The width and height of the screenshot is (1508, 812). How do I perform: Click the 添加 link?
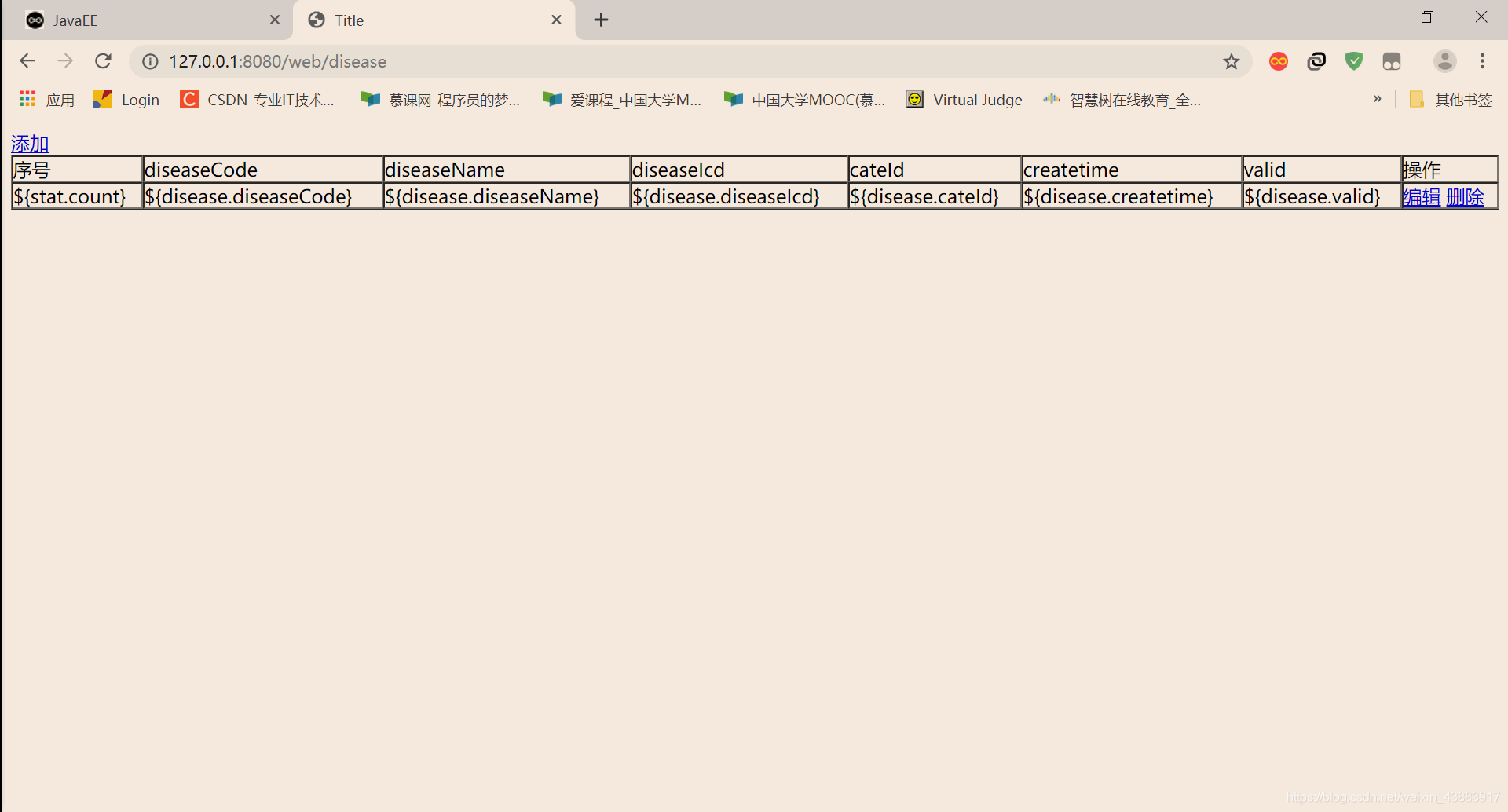30,144
